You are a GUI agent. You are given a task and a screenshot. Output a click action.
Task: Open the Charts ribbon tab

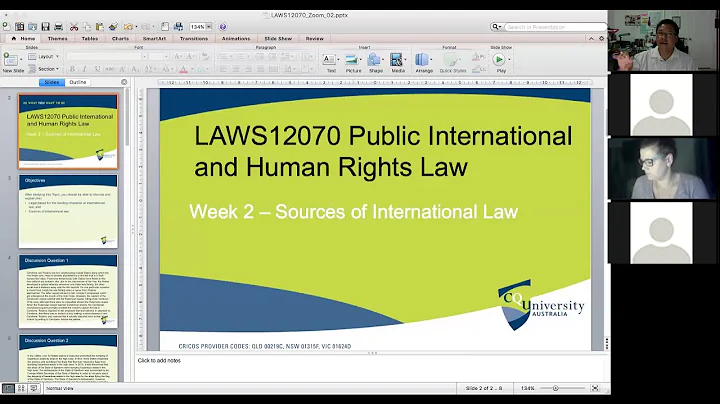(x=120, y=39)
